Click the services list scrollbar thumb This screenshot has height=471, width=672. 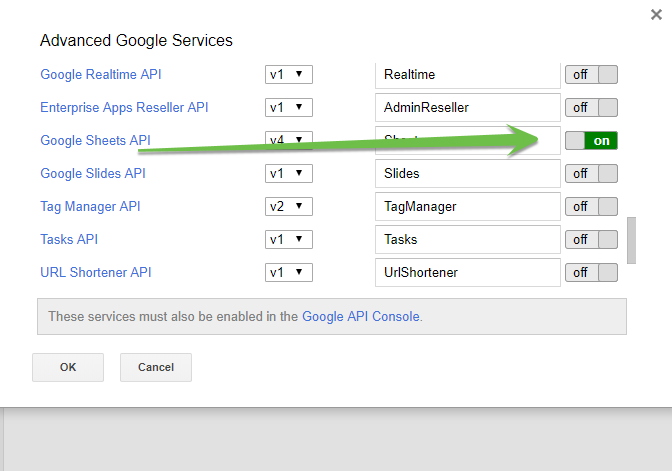(x=631, y=240)
